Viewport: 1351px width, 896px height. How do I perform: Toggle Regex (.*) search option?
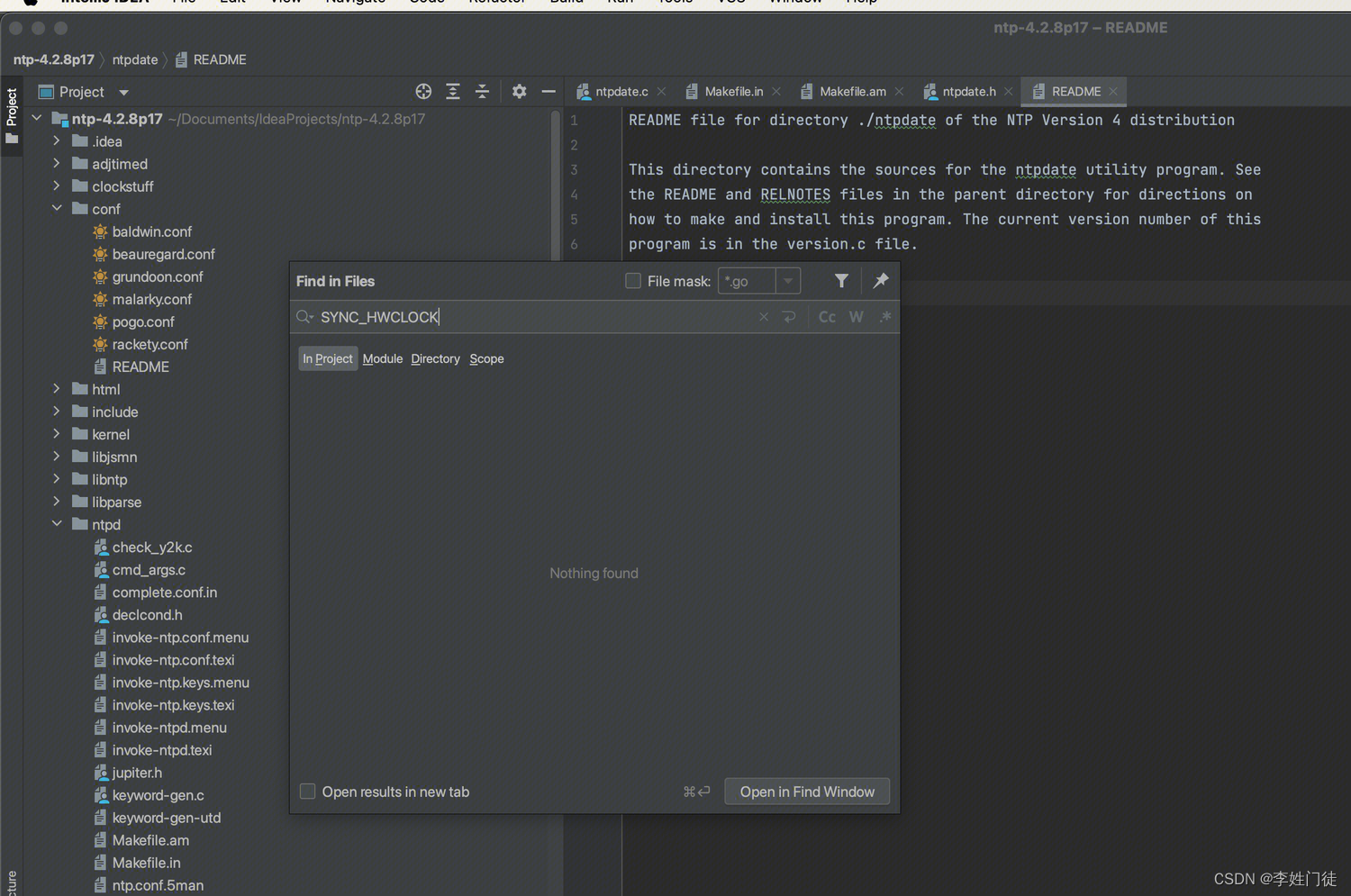point(885,317)
